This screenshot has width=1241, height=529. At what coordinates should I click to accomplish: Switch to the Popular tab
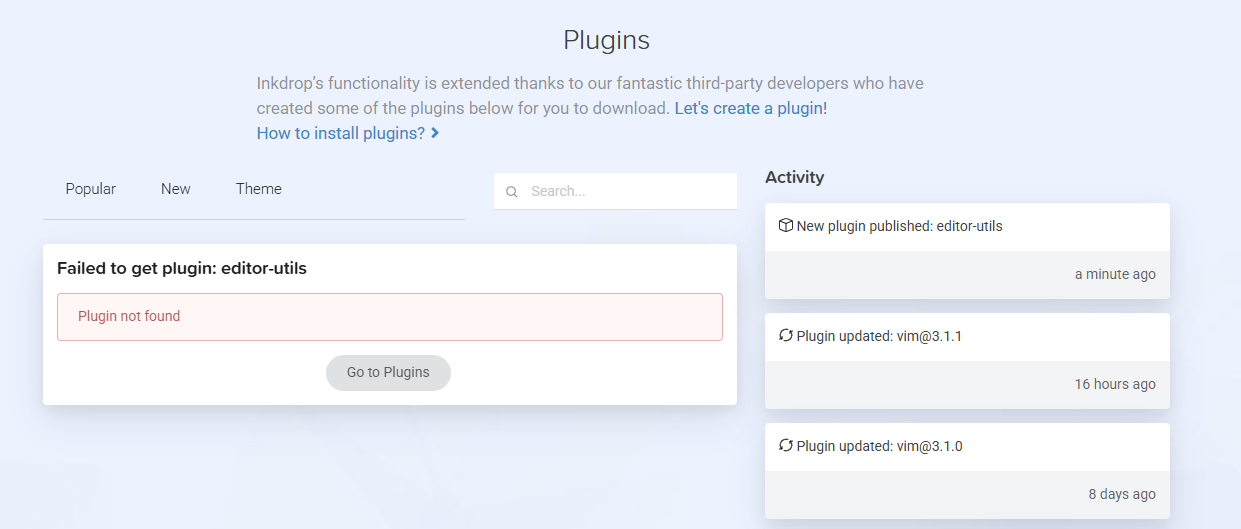point(91,189)
